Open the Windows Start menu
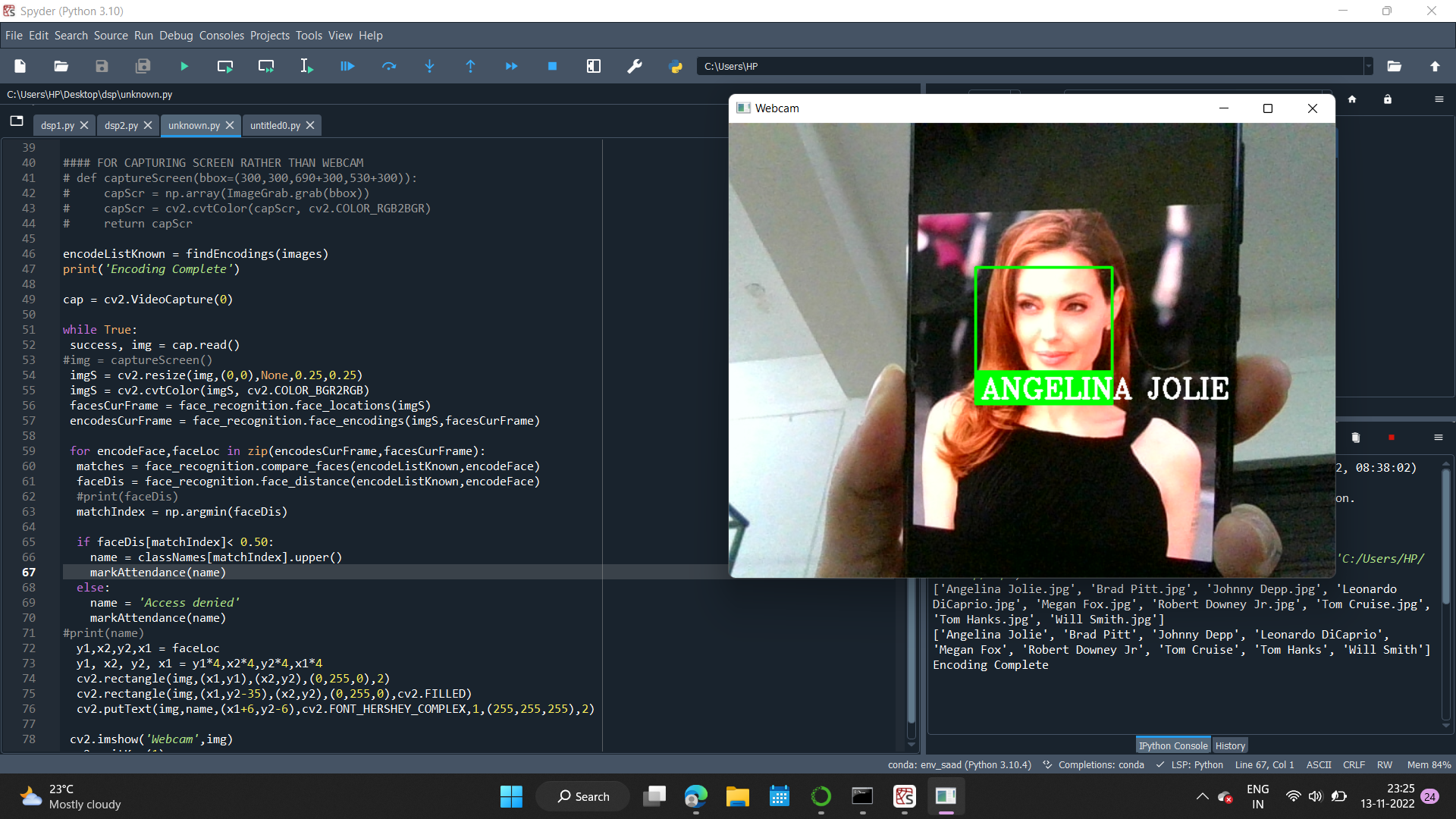This screenshot has height=819, width=1456. click(511, 796)
